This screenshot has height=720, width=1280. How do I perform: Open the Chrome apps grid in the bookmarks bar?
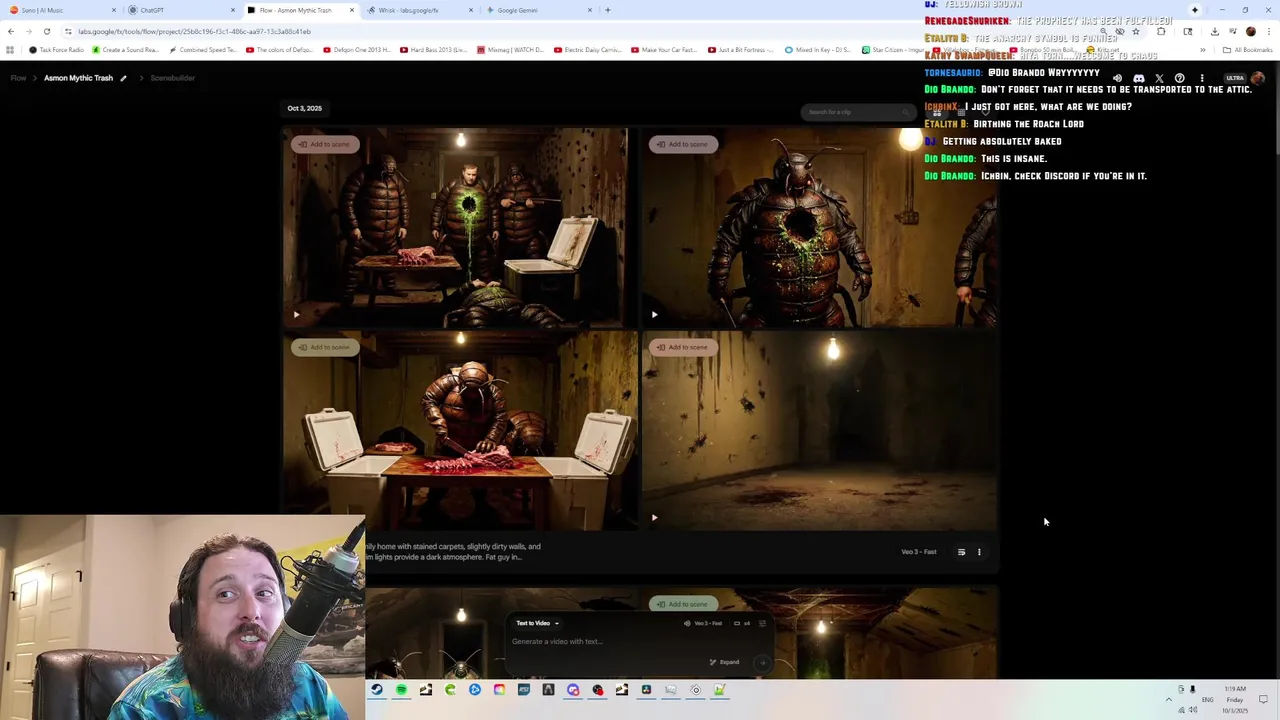tap(10, 49)
